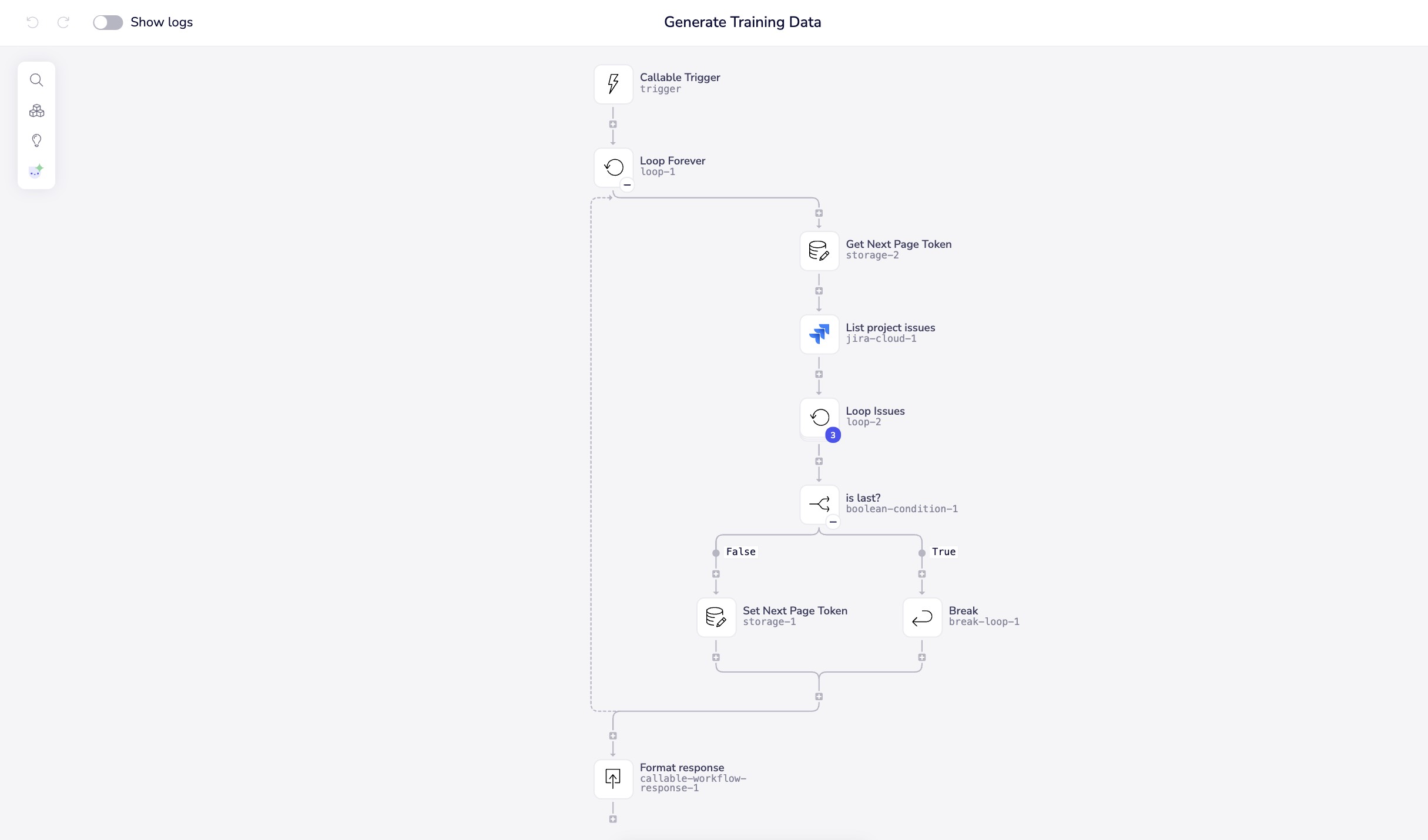Open the blocks library from the sidebar
This screenshot has height=840, width=1428.
pos(36,110)
